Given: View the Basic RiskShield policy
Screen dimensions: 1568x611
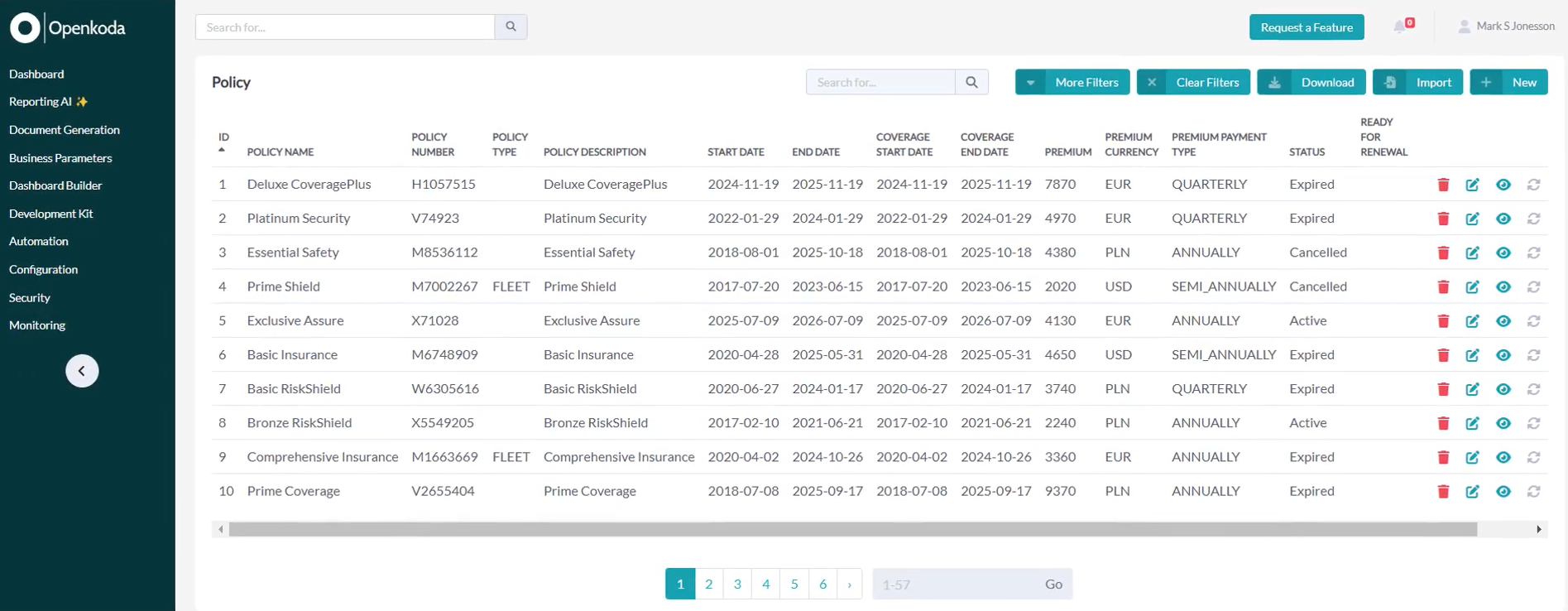Looking at the screenshot, I should tap(1503, 388).
